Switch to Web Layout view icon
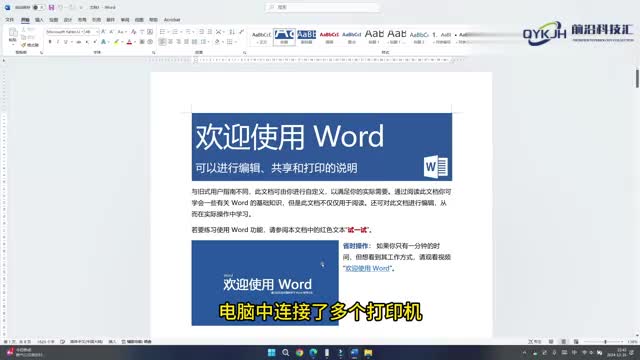 (576, 342)
